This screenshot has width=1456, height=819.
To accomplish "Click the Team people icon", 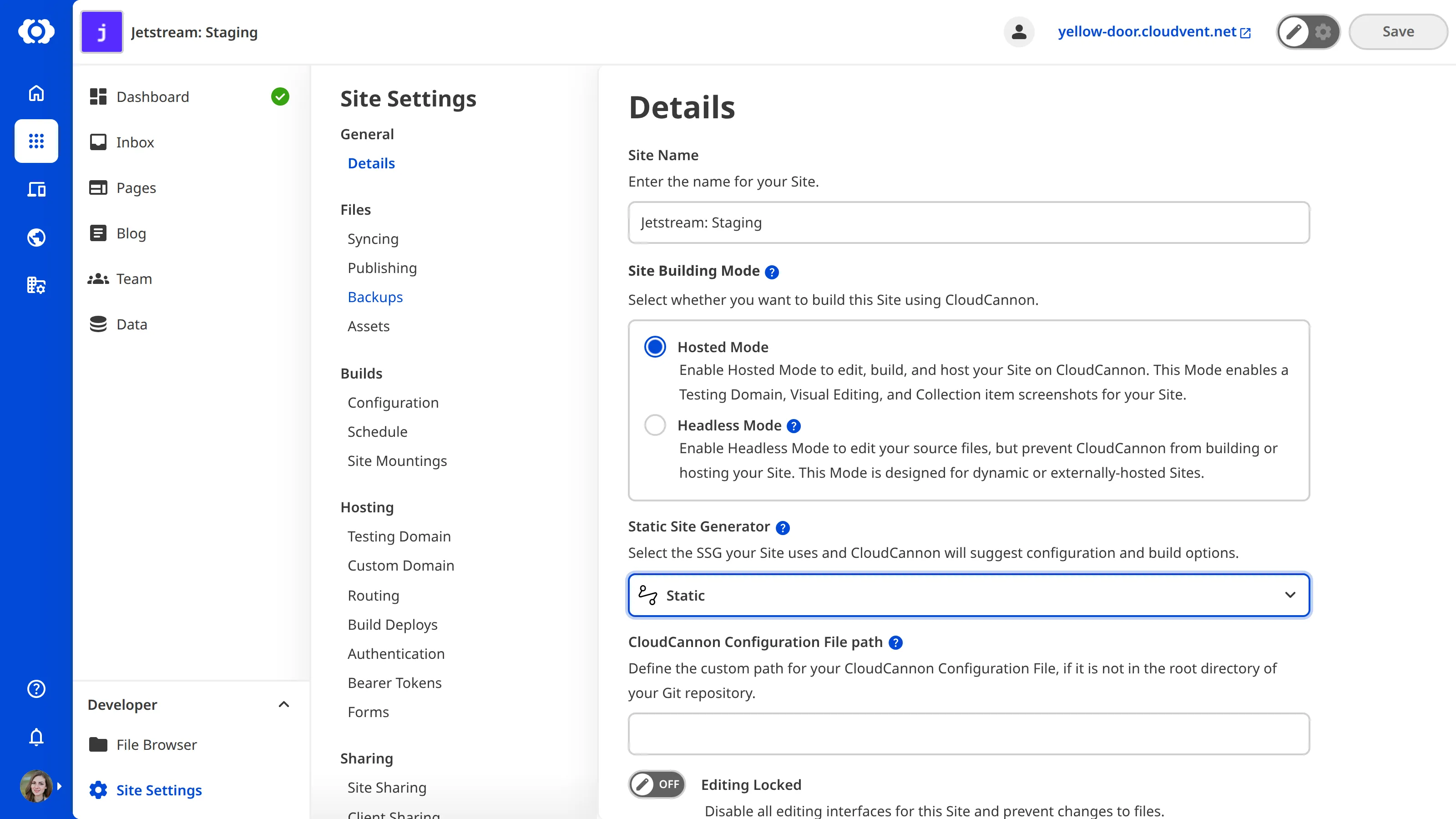I will 98,278.
